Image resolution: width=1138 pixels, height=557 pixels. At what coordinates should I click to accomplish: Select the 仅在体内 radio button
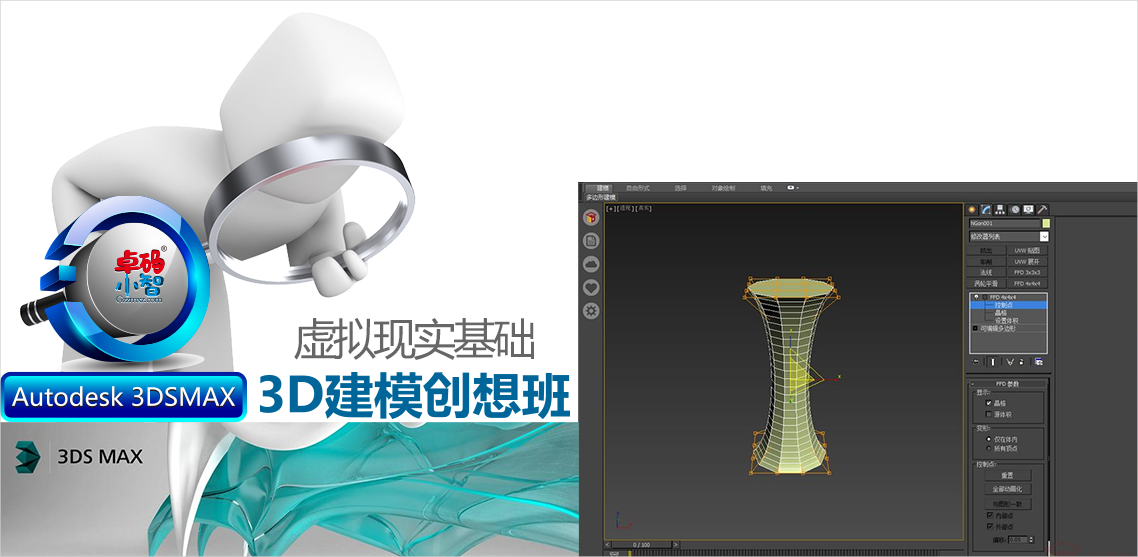(988, 439)
